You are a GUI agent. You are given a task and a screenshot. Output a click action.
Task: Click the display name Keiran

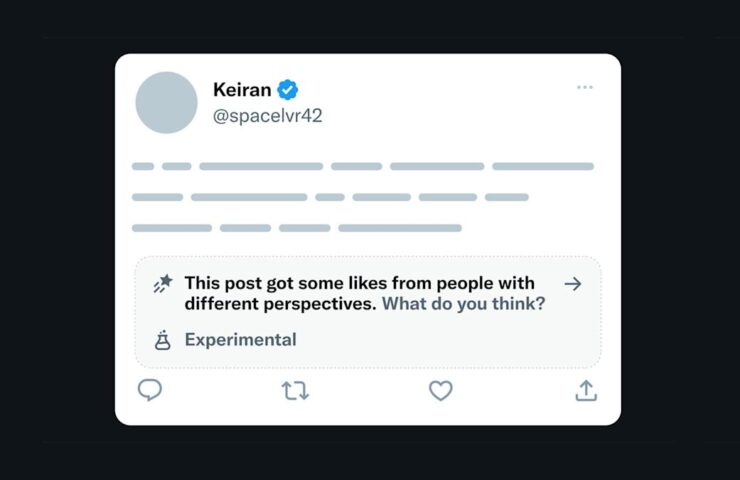pos(242,90)
